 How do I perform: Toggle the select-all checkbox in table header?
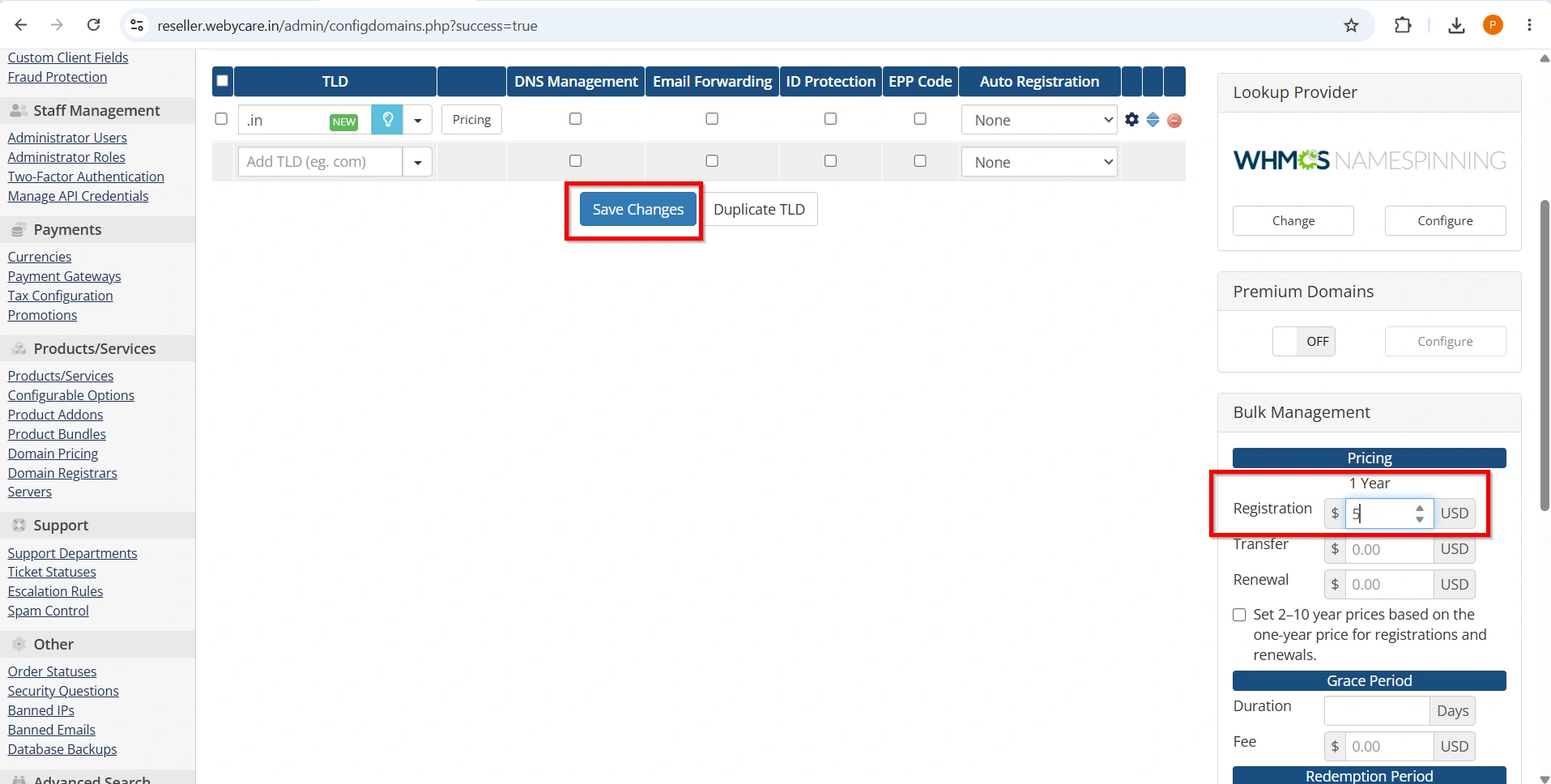(223, 81)
